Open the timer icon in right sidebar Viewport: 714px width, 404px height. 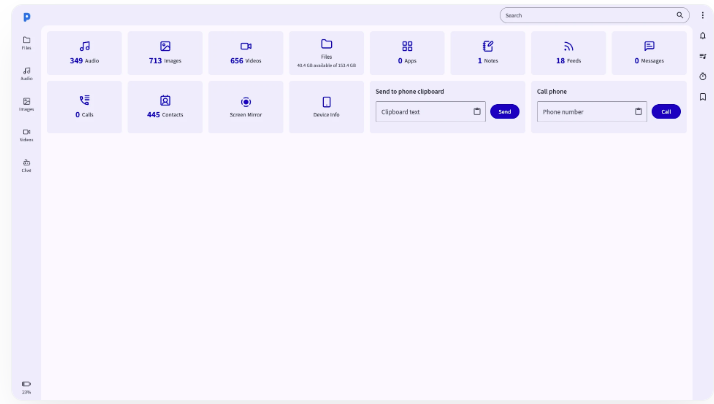703,76
